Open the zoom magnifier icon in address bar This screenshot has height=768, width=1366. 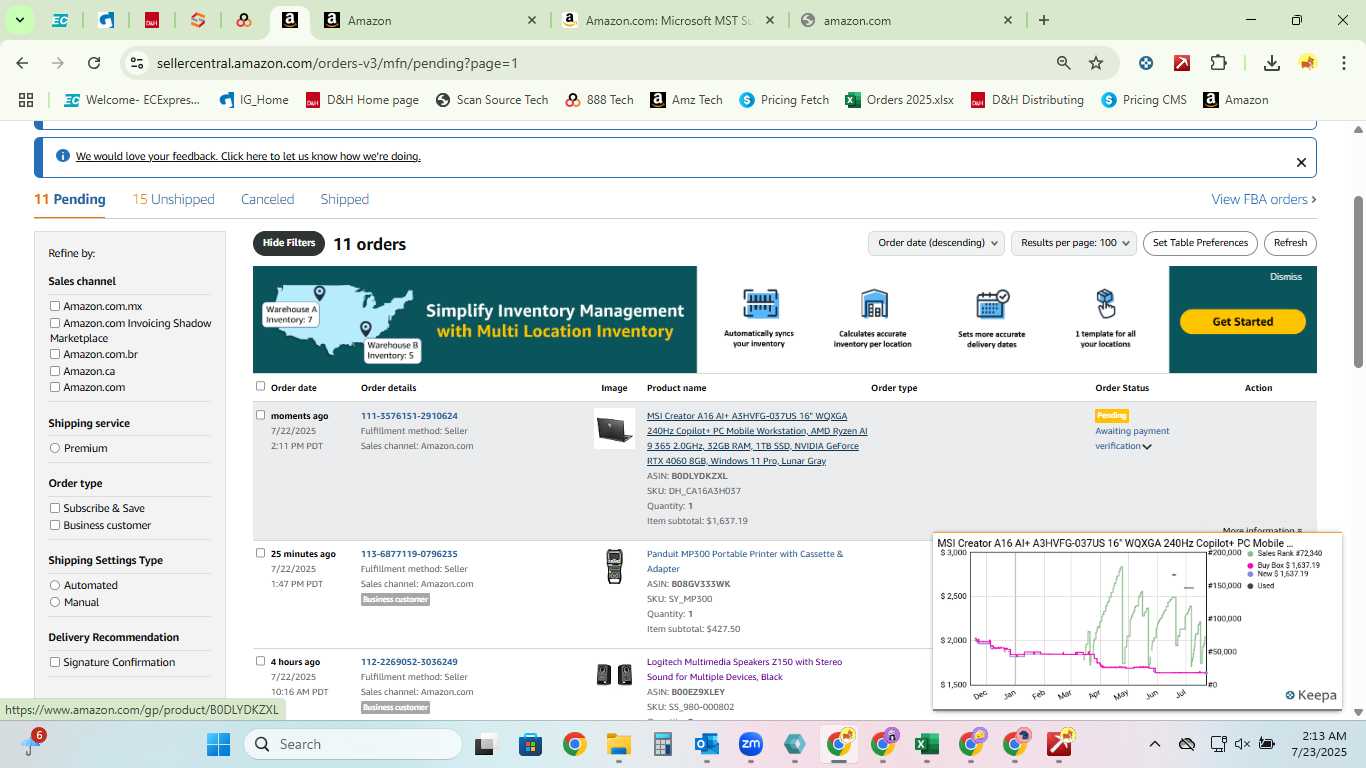1064,63
